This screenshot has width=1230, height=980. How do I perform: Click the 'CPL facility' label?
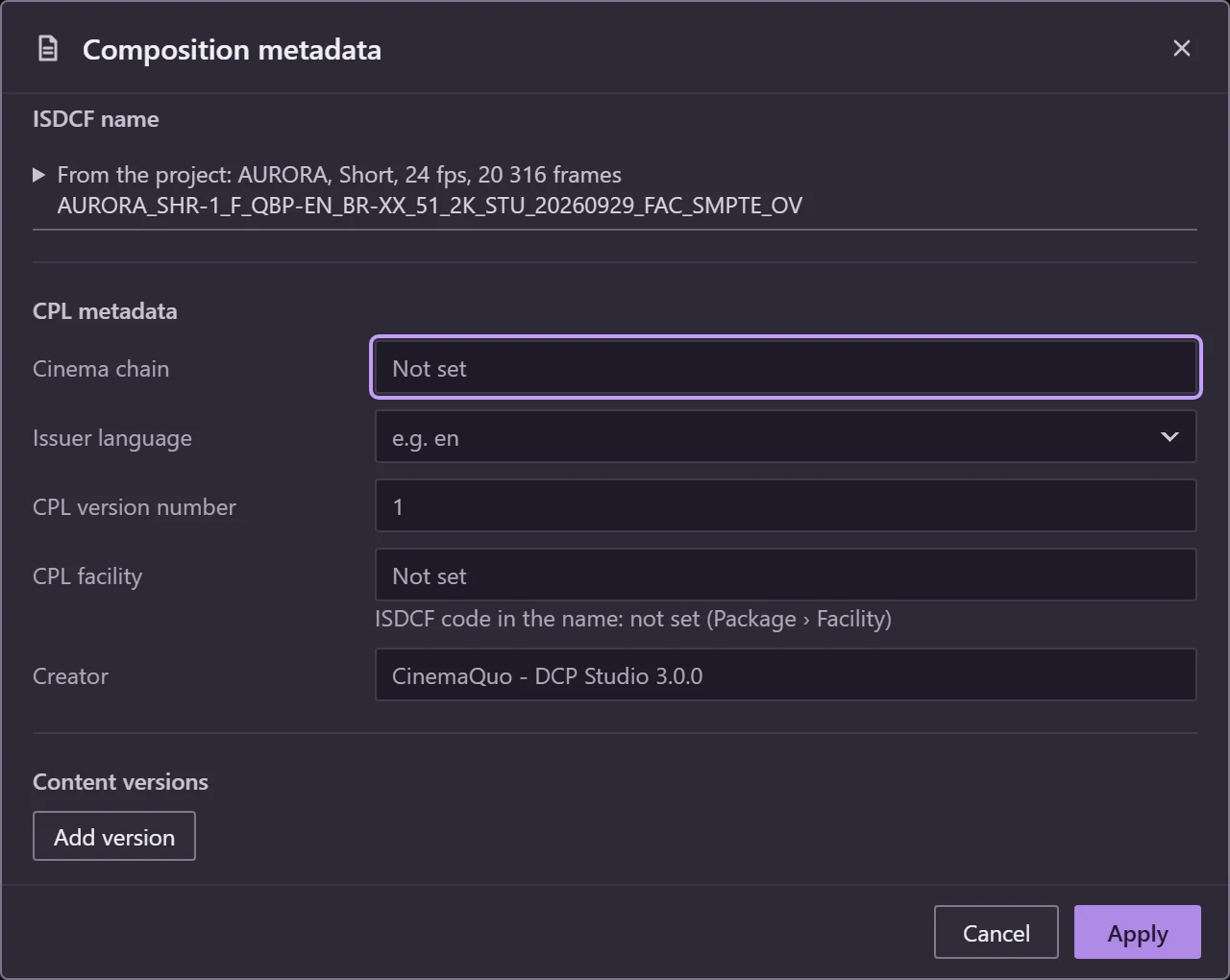pyautogui.click(x=87, y=576)
